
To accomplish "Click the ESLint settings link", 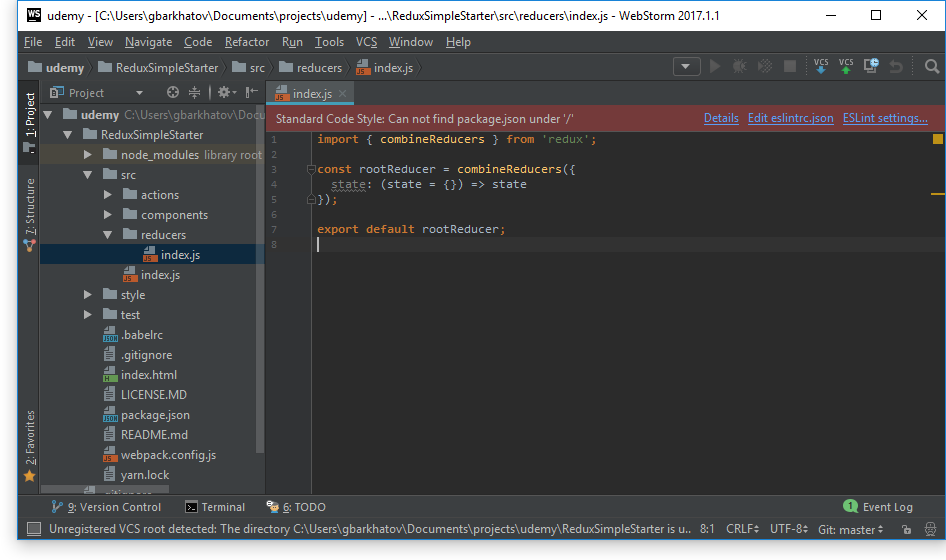I will (x=885, y=118).
